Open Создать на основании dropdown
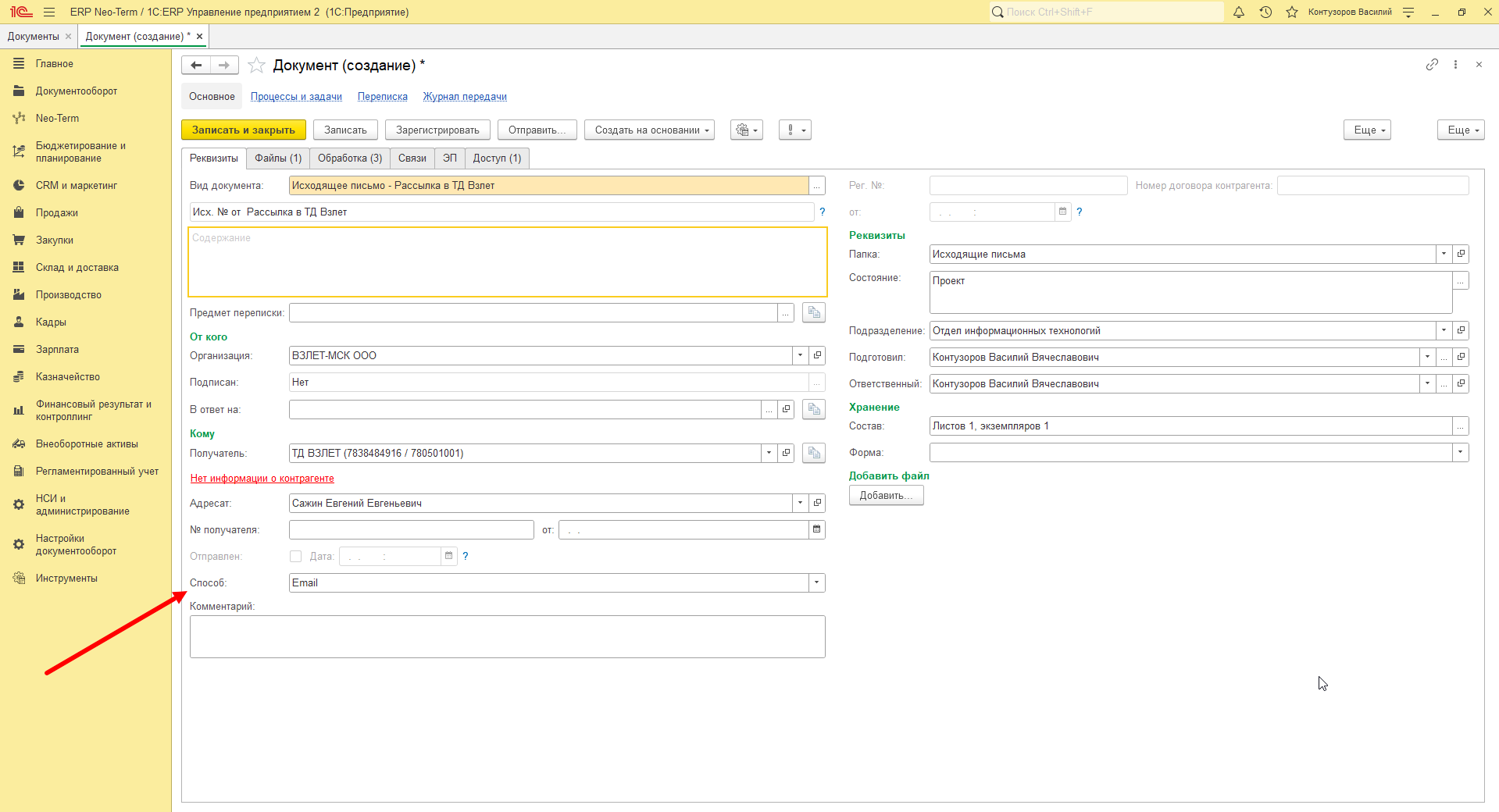The image size is (1499, 812). 650,130
